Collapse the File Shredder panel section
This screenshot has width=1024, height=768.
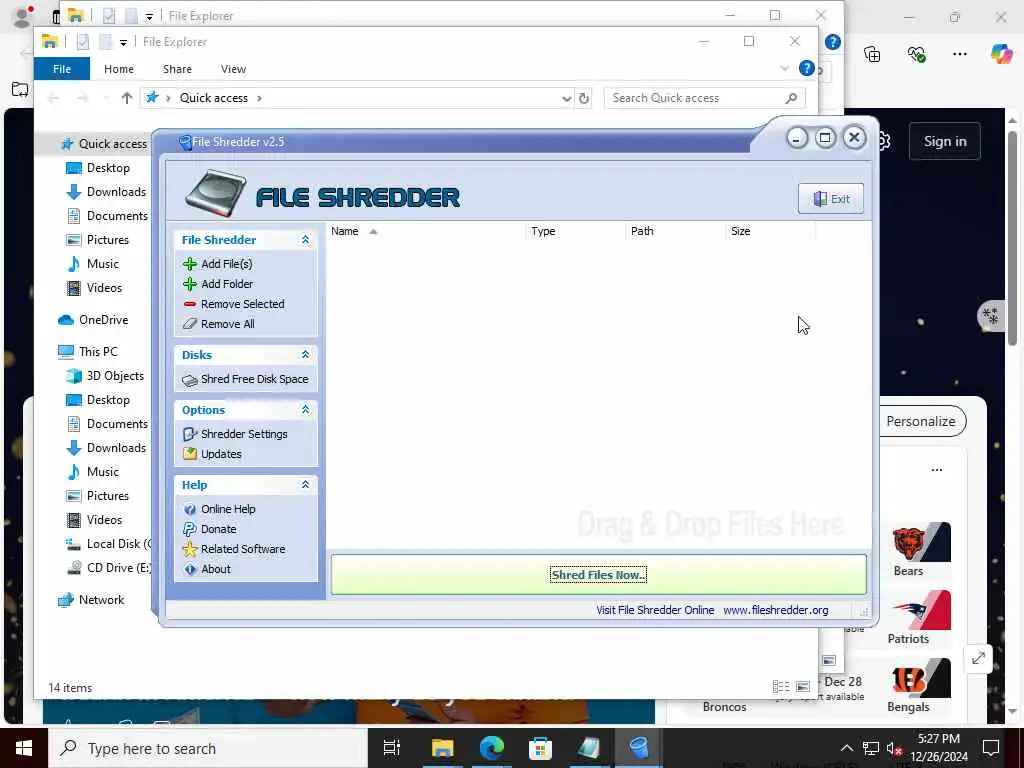point(305,240)
